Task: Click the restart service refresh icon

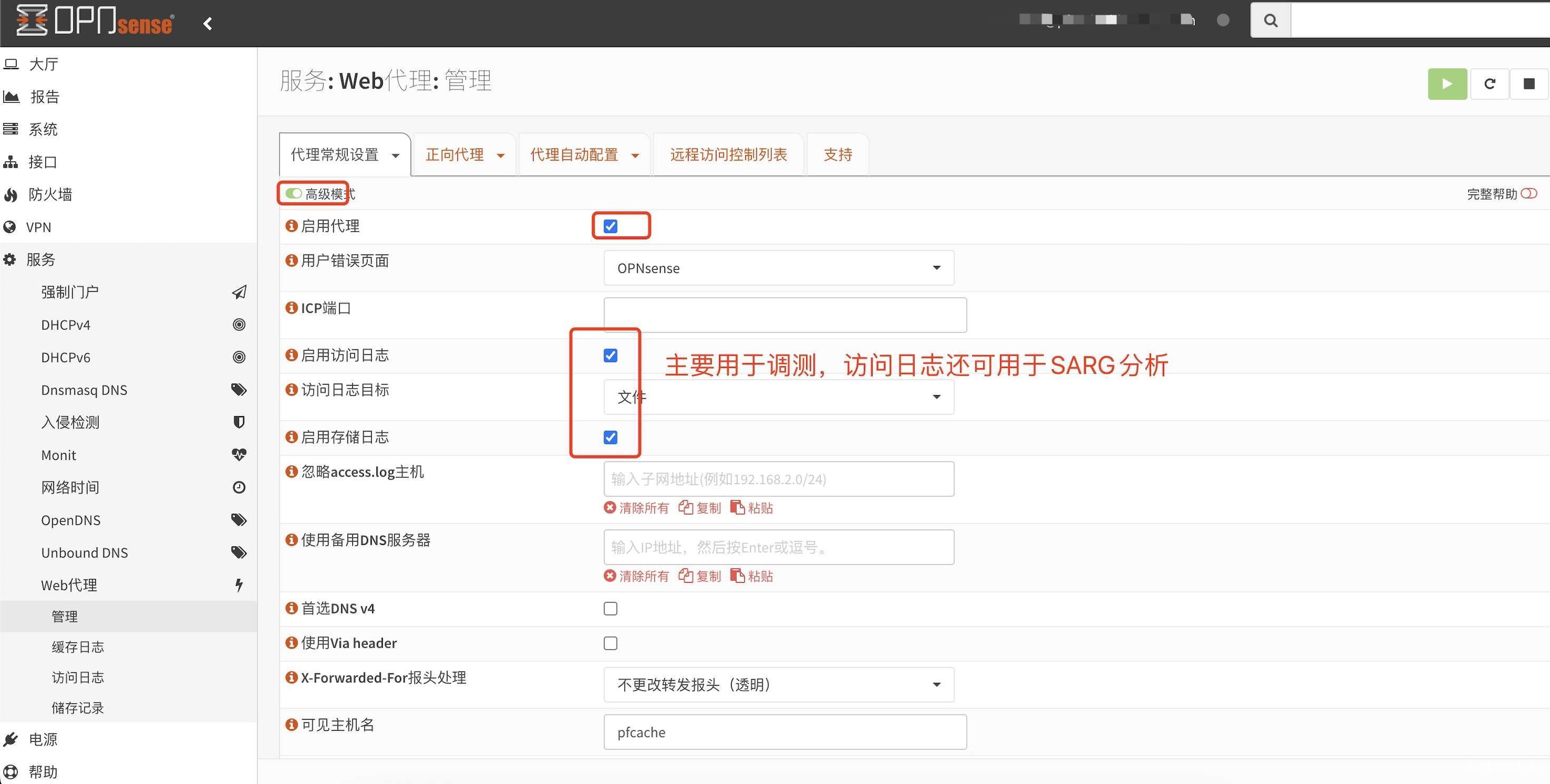Action: pos(1489,84)
